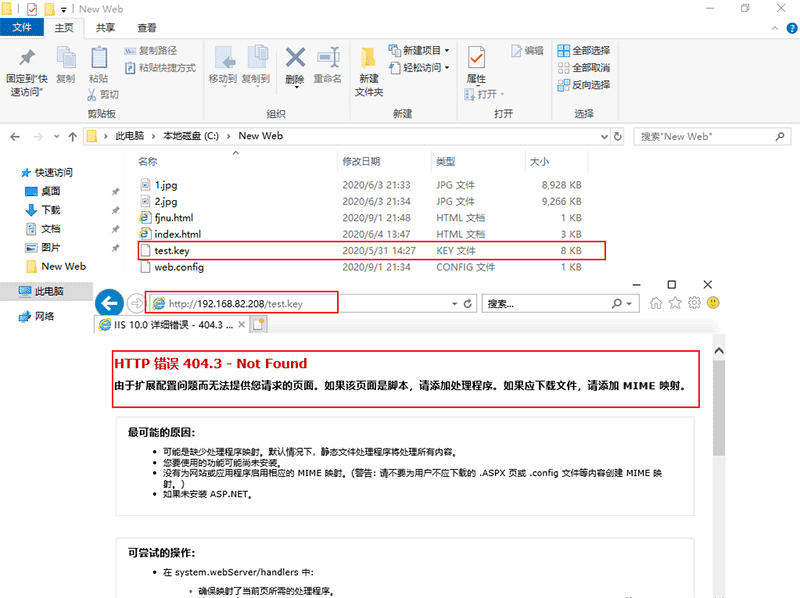Click the Cut (剪切) icon on the ribbon

[x=94, y=93]
